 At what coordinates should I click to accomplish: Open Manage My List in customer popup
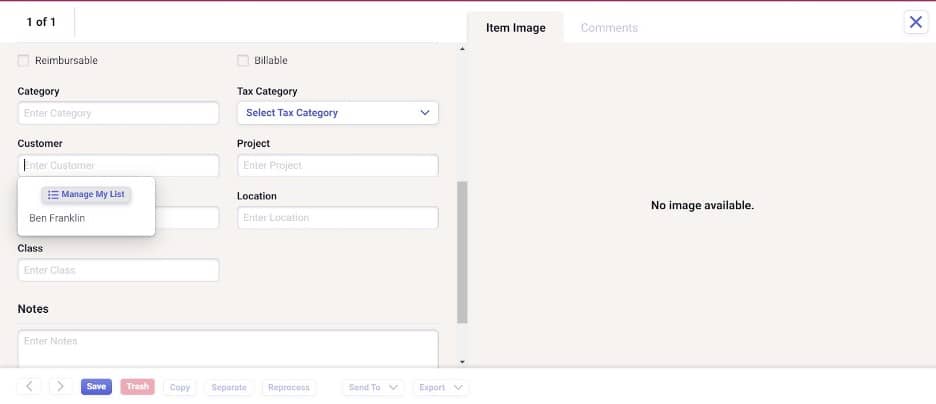pyautogui.click(x=86, y=194)
